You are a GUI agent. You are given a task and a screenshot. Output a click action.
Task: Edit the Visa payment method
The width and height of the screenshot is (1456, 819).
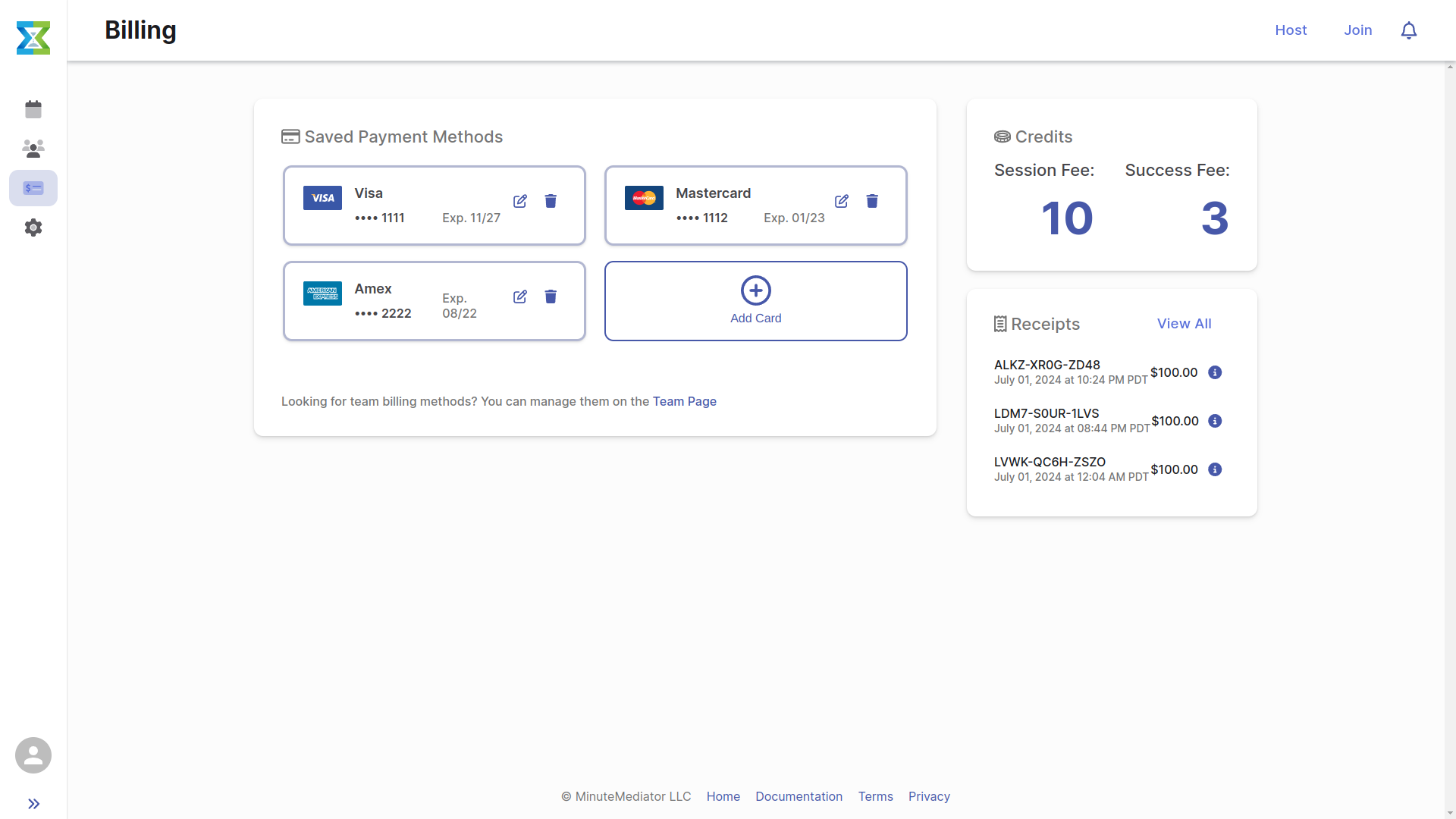(520, 201)
